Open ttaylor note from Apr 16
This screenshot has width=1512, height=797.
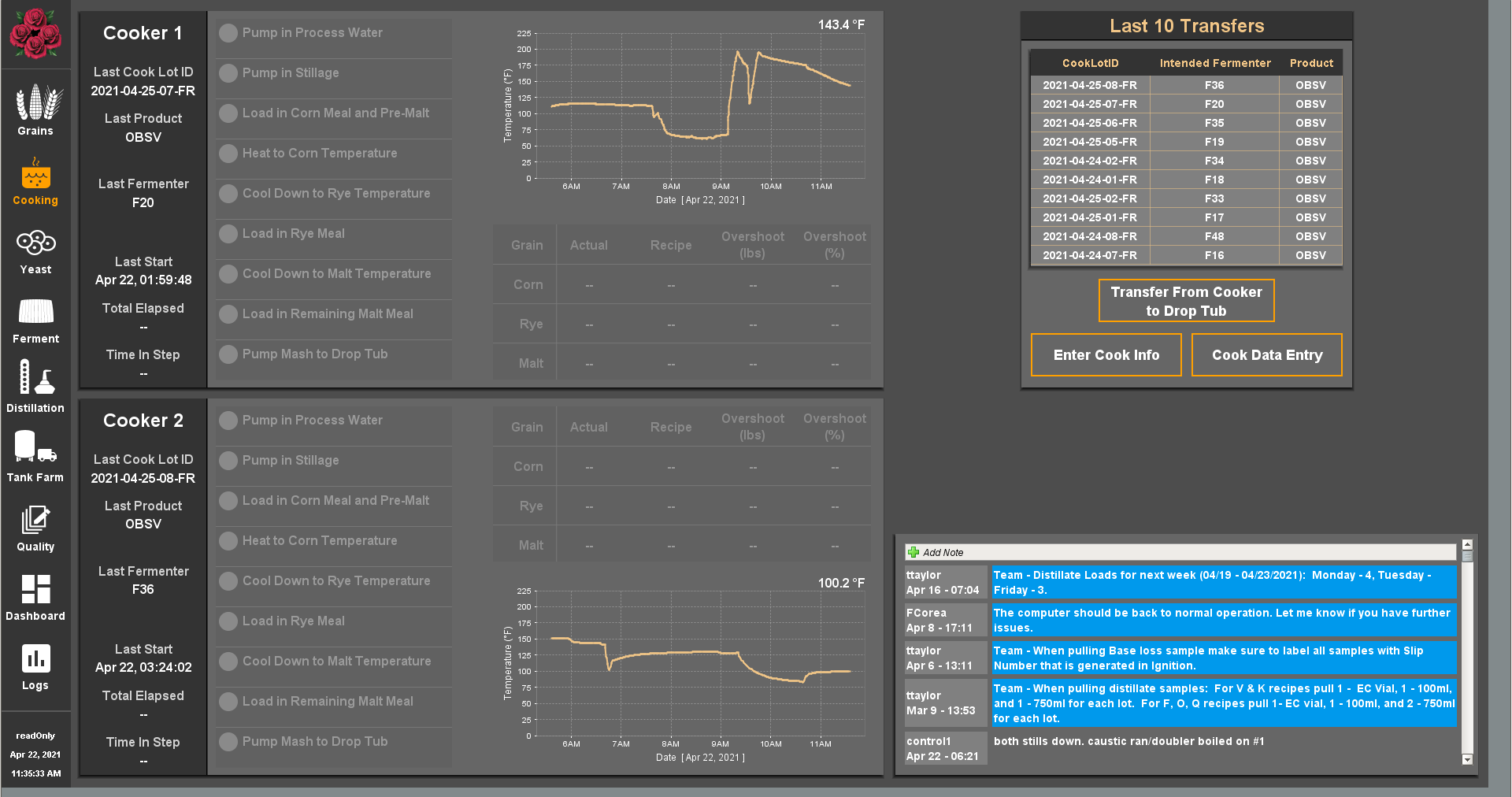(1181, 582)
